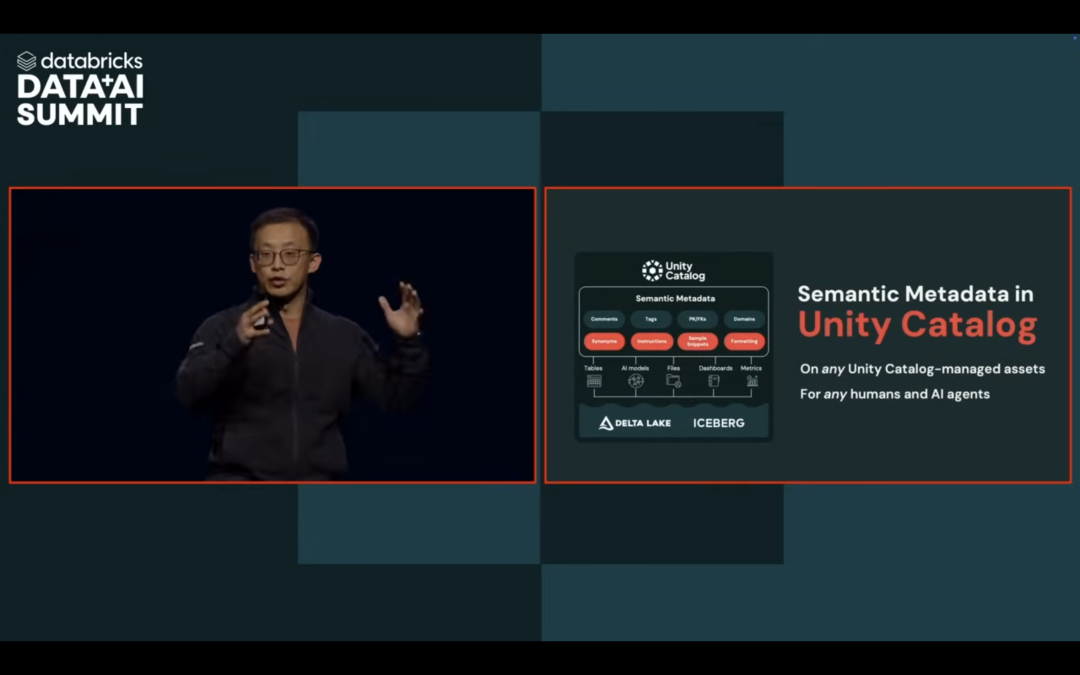
Task: Click the 'DATA+AI SUMMIT' title text
Action: click(80, 101)
